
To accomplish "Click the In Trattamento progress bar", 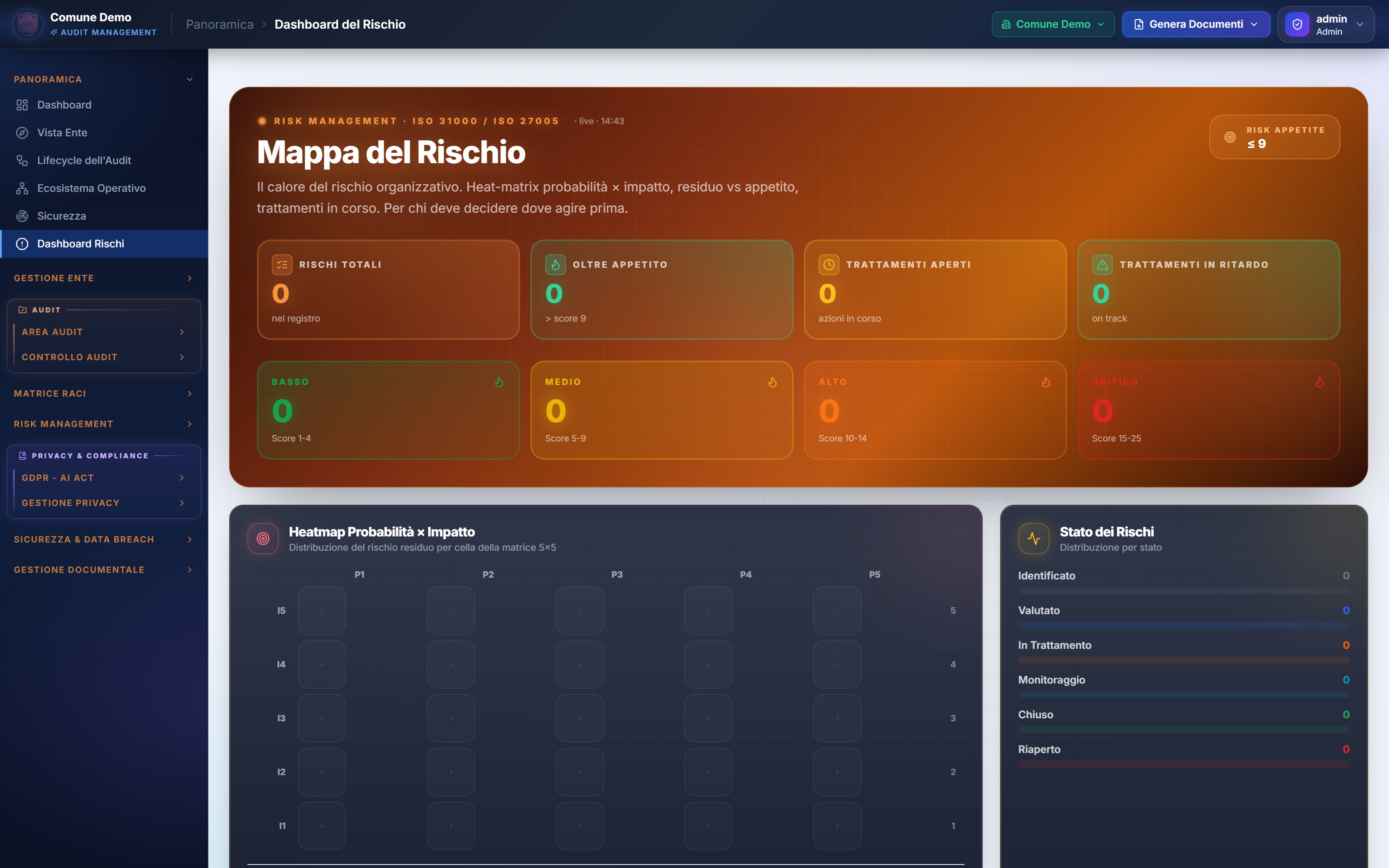I will point(1184,660).
